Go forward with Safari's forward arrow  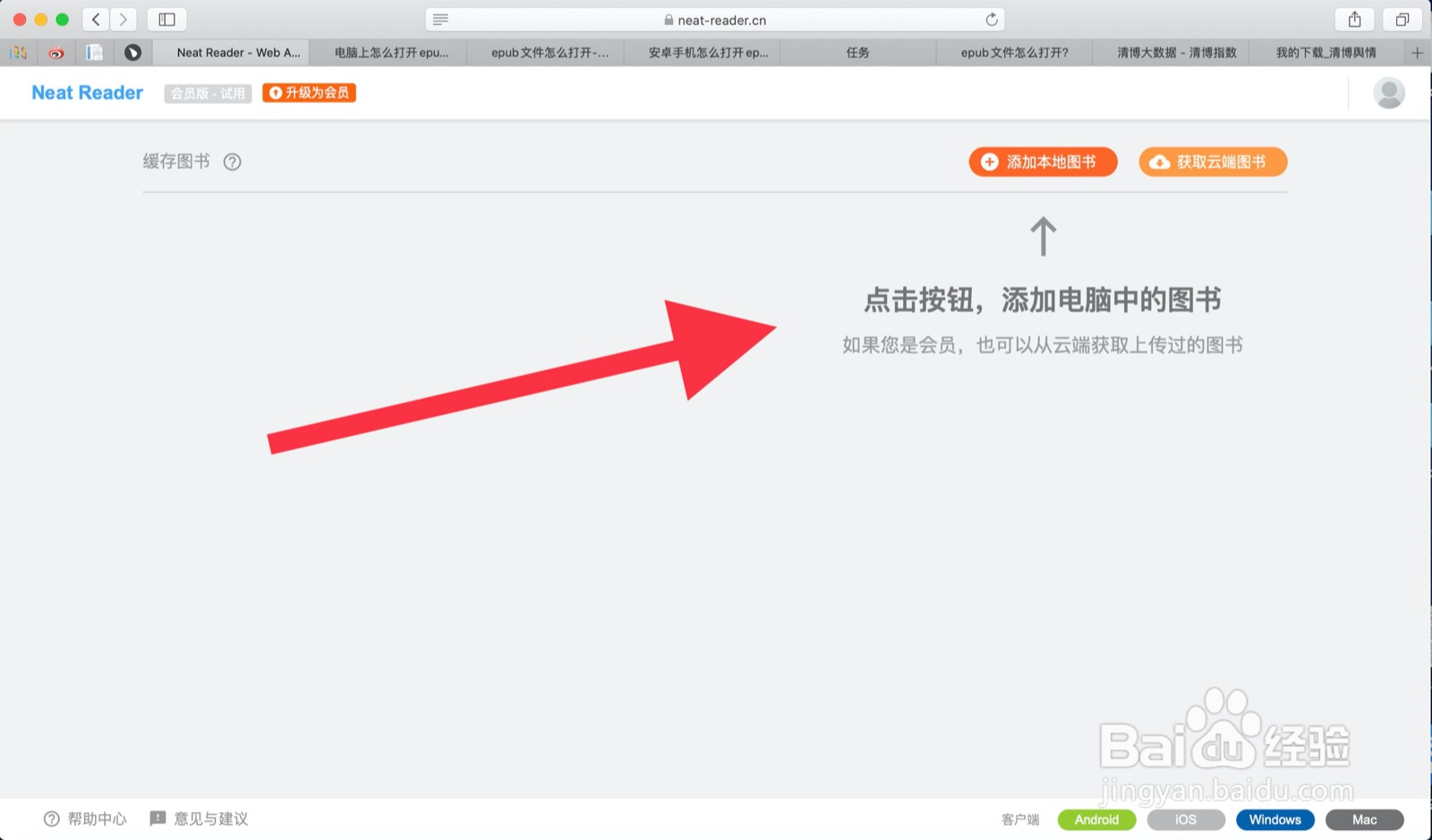pos(124,19)
